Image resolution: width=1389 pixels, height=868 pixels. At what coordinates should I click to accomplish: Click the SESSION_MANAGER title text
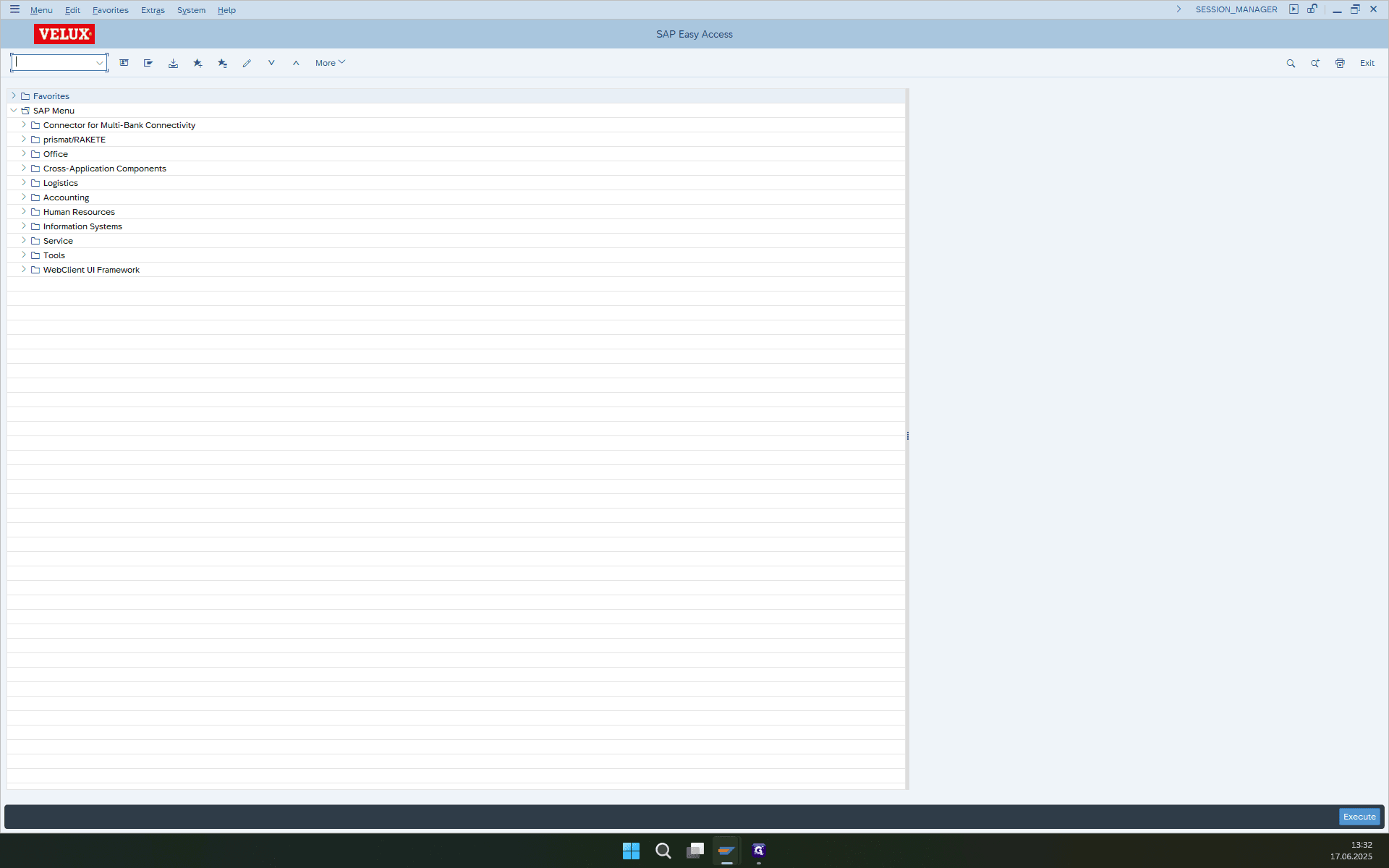(x=1236, y=9)
